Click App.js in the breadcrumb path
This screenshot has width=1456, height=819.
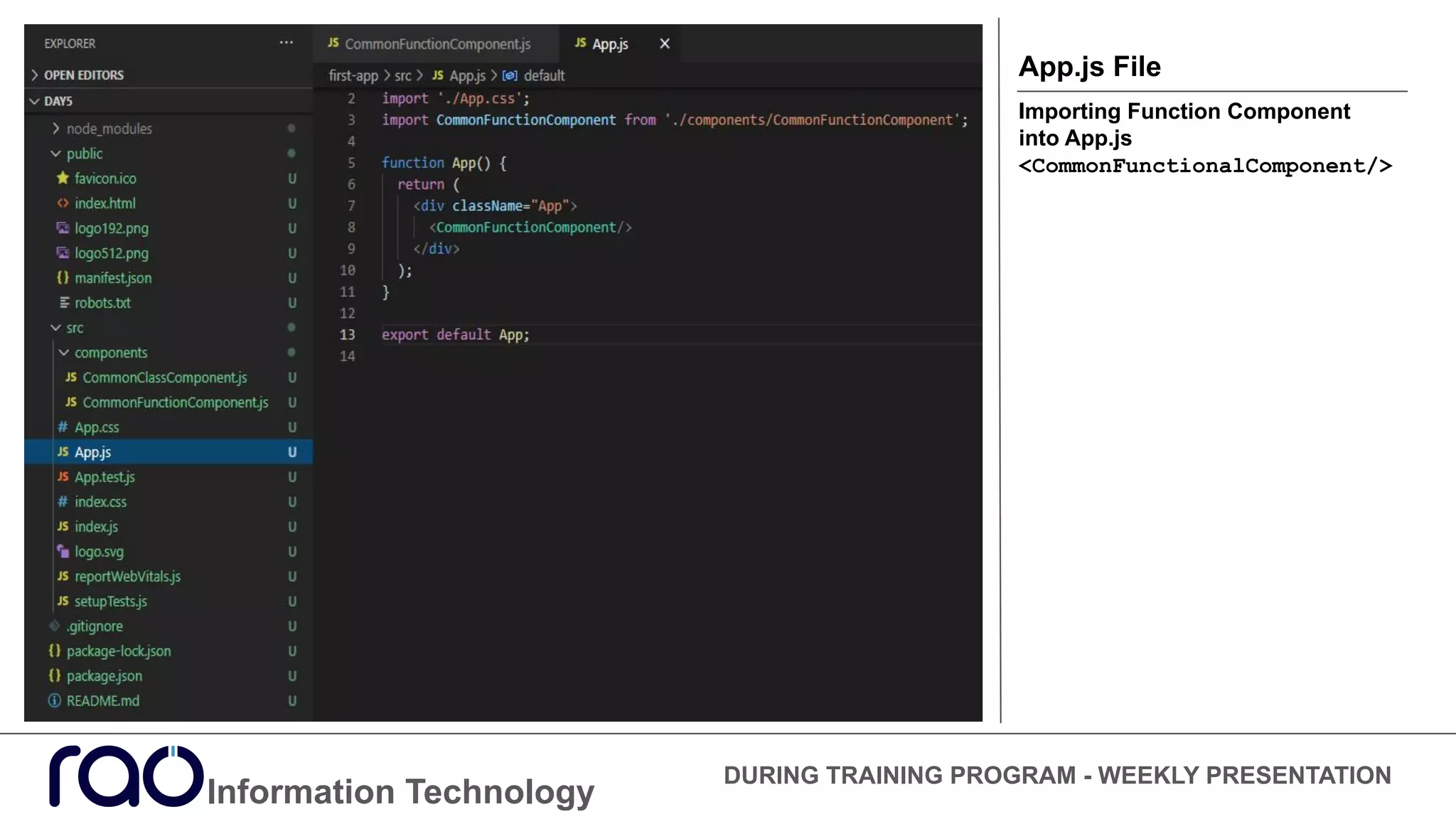point(467,75)
